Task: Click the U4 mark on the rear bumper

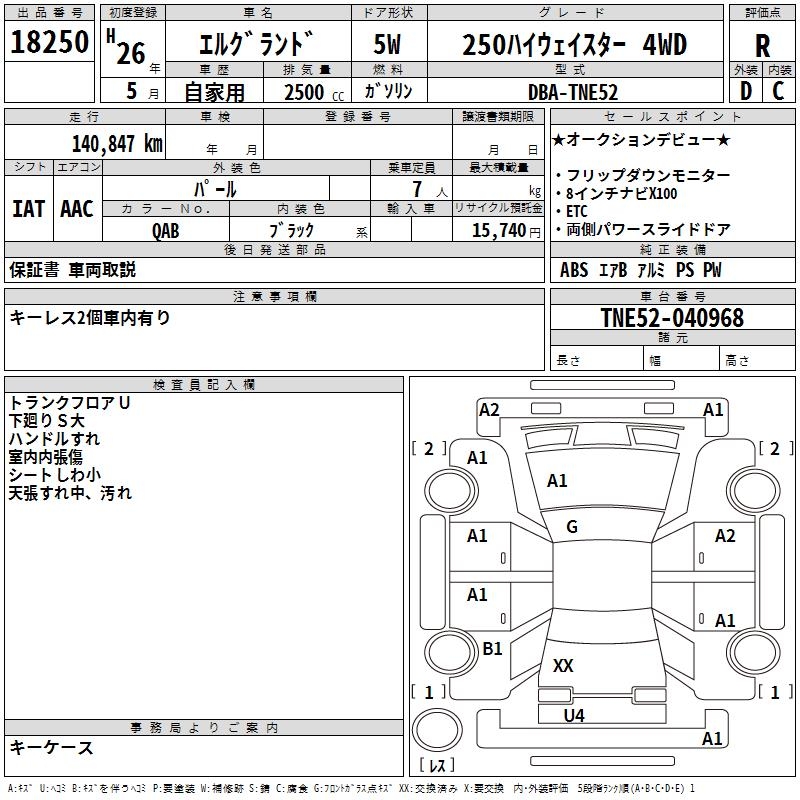Action: (573, 715)
